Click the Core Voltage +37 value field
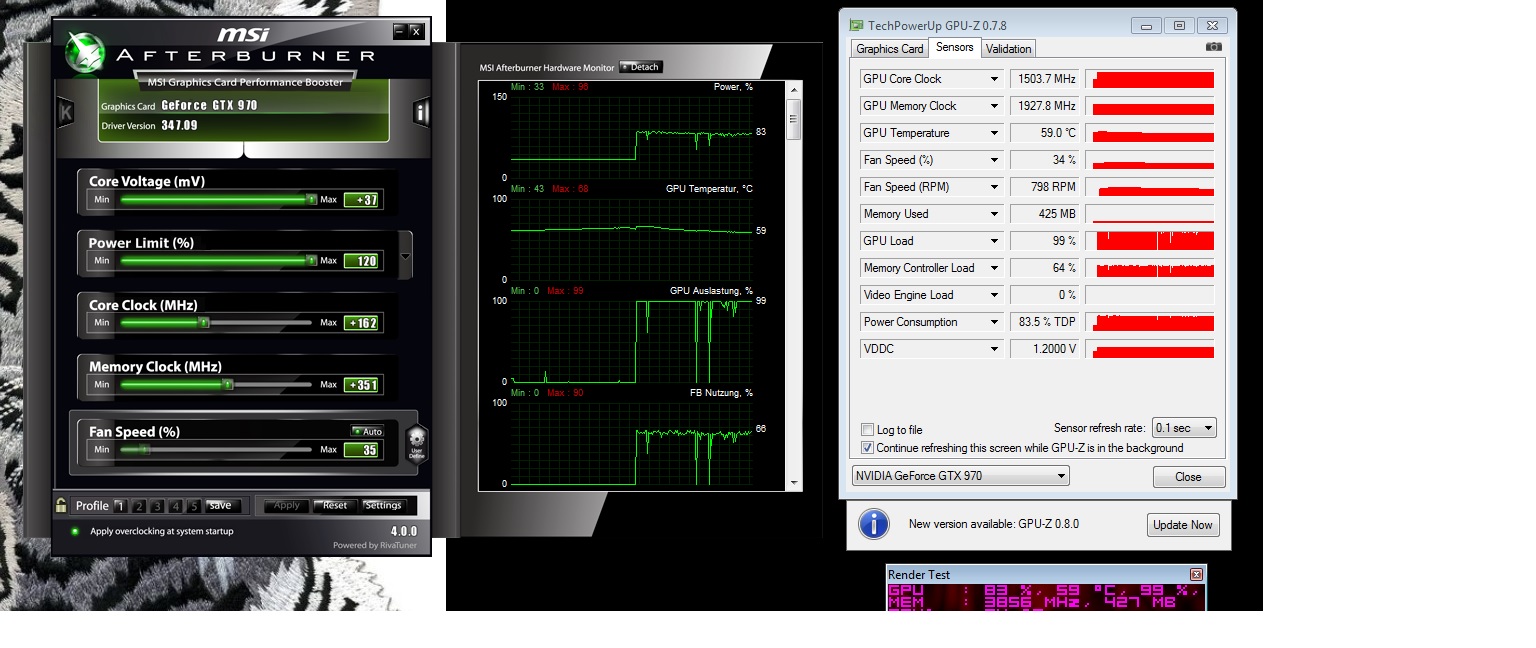 (x=361, y=200)
